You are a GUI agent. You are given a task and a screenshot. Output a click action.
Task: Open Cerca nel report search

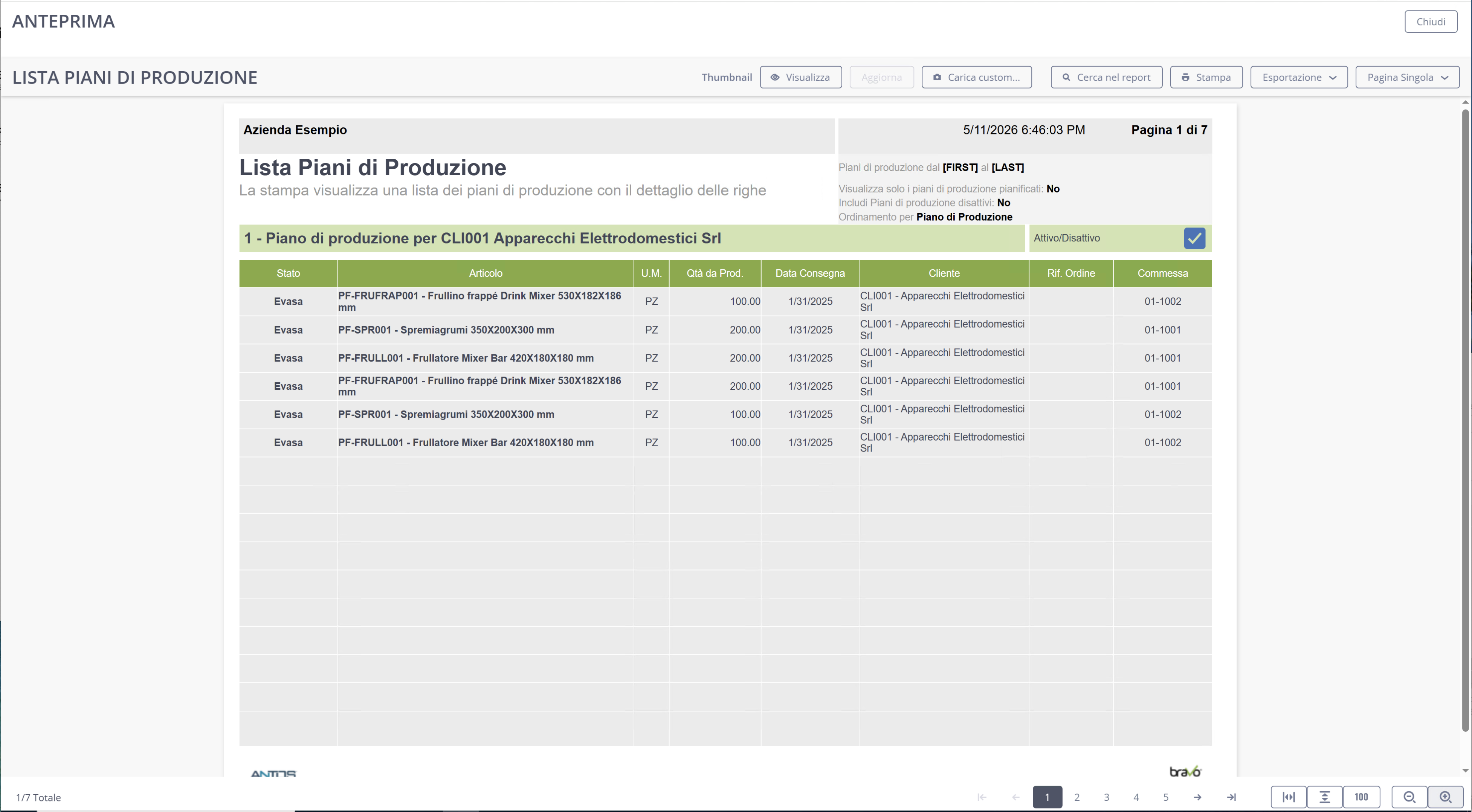coord(1106,77)
